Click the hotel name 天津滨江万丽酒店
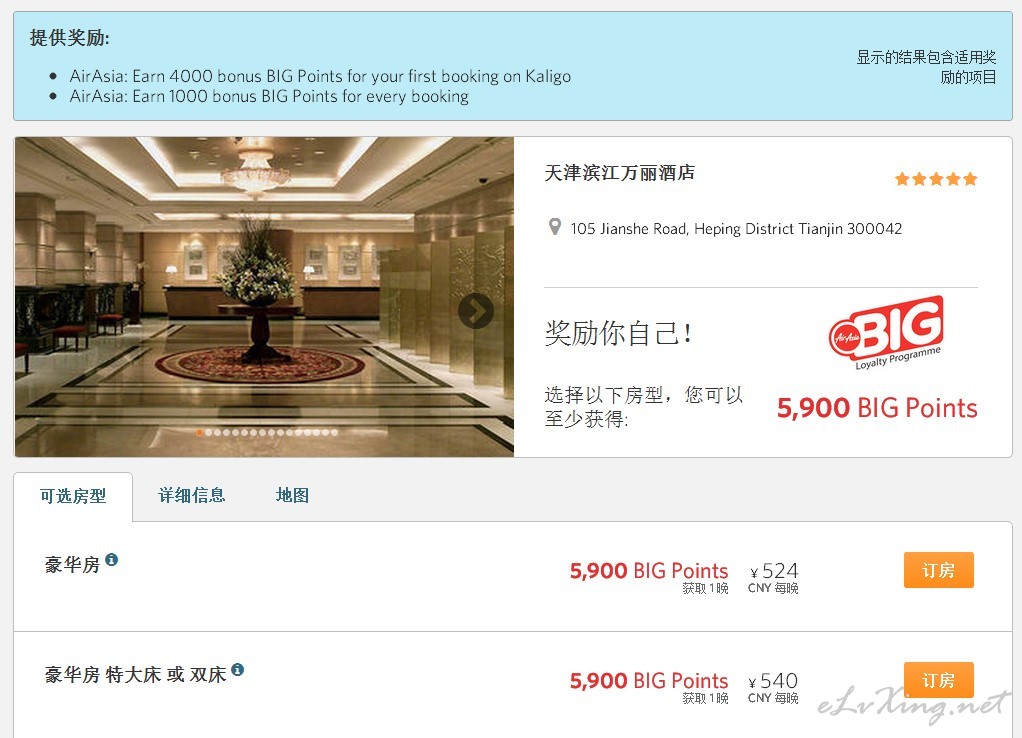Screen dimensions: 1022x738 619,173
